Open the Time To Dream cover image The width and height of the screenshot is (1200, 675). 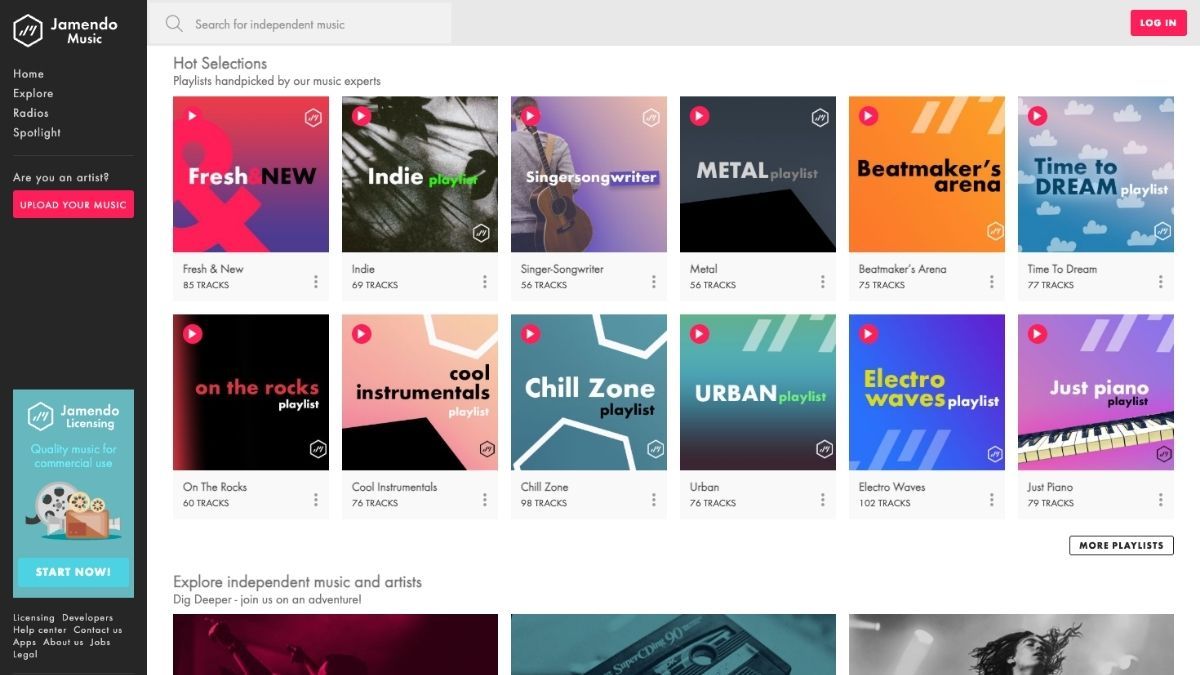tap(1096, 174)
